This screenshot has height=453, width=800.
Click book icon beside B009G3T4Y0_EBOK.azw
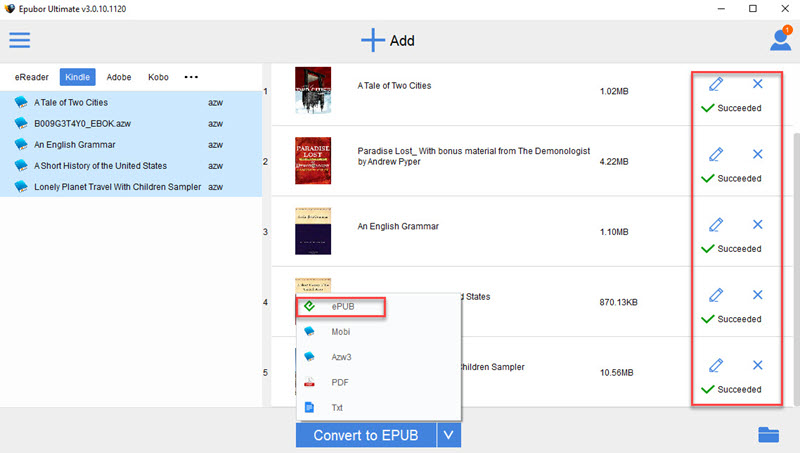pos(21,123)
